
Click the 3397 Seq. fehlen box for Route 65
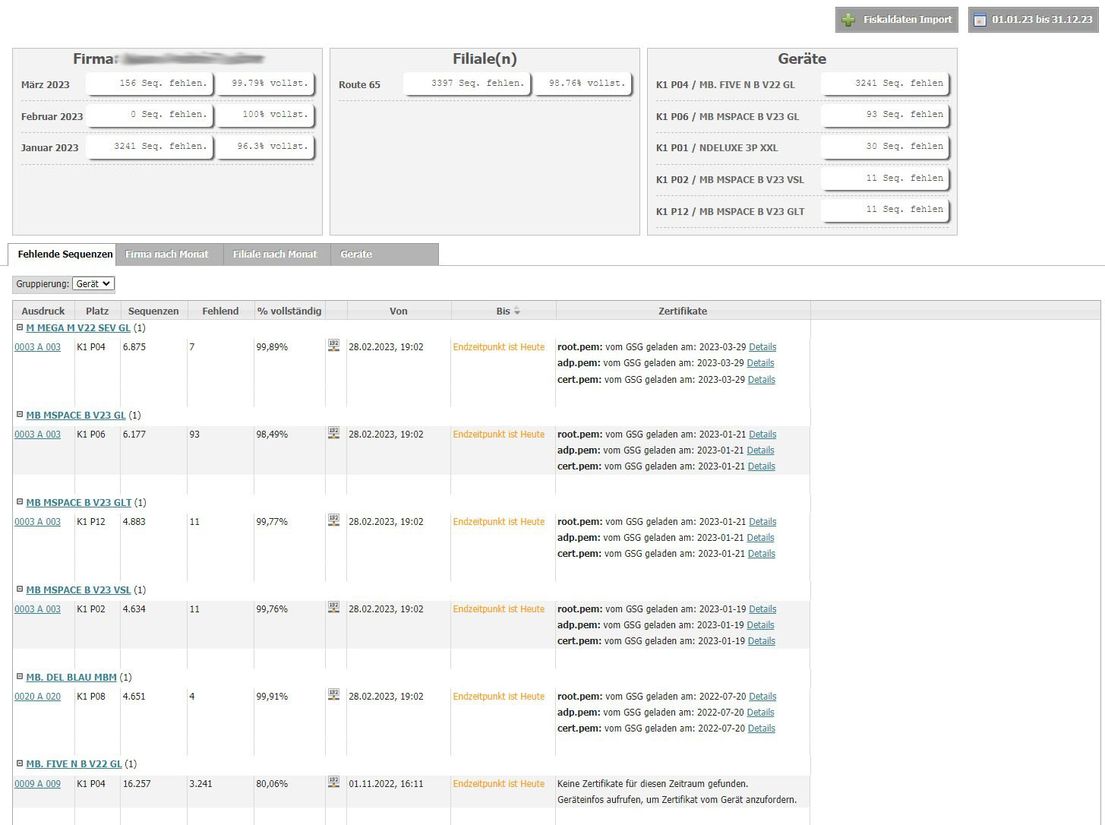[467, 83]
